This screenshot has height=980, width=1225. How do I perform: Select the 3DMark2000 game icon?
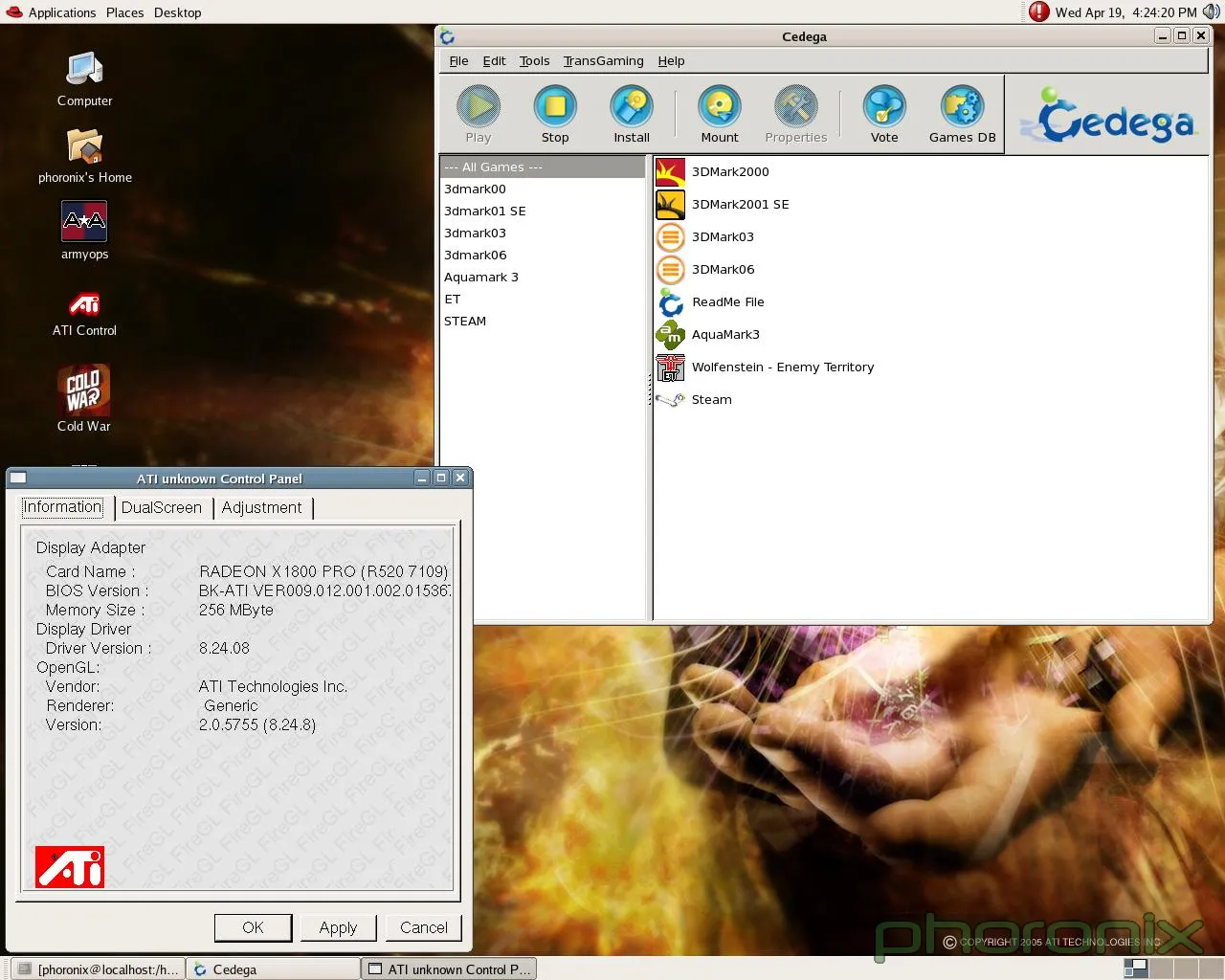pos(671,172)
